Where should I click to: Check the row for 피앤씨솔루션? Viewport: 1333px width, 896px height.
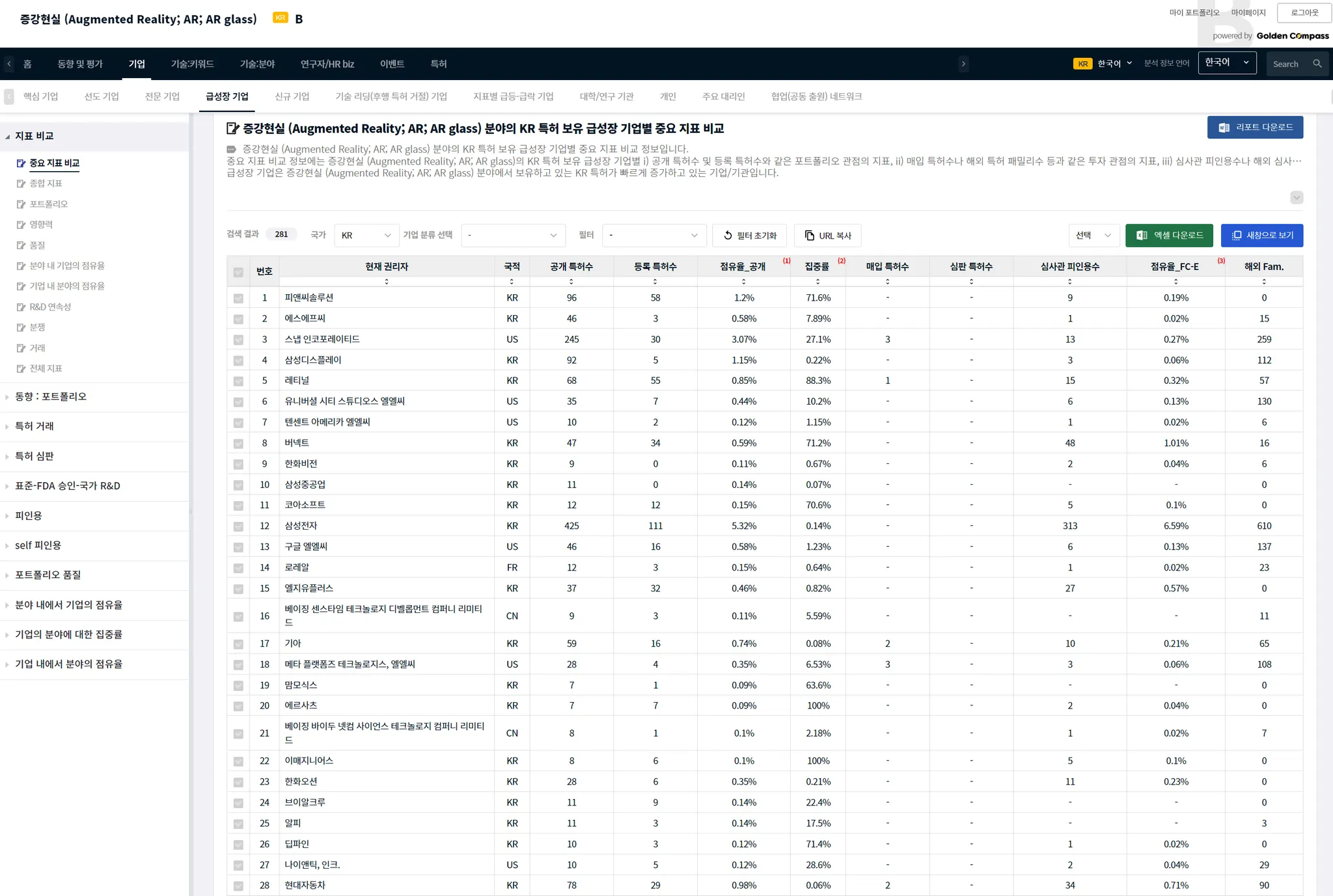238,298
